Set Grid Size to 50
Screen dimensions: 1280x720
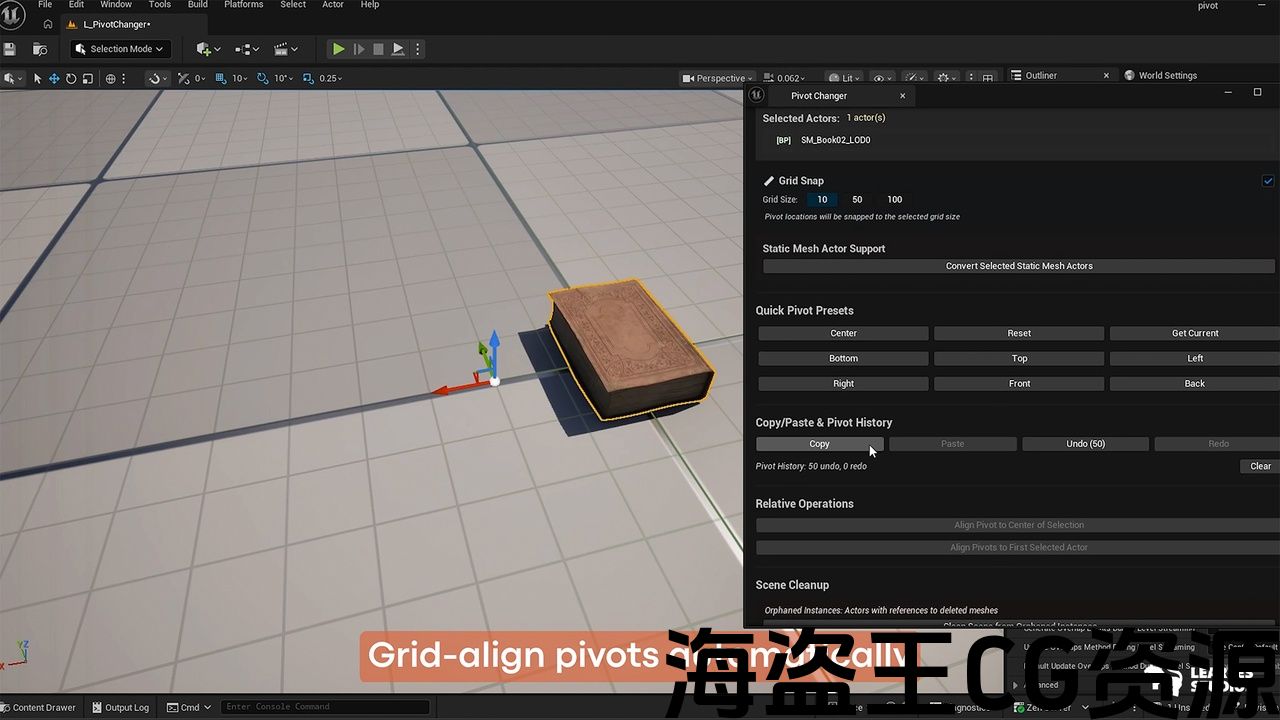point(857,200)
